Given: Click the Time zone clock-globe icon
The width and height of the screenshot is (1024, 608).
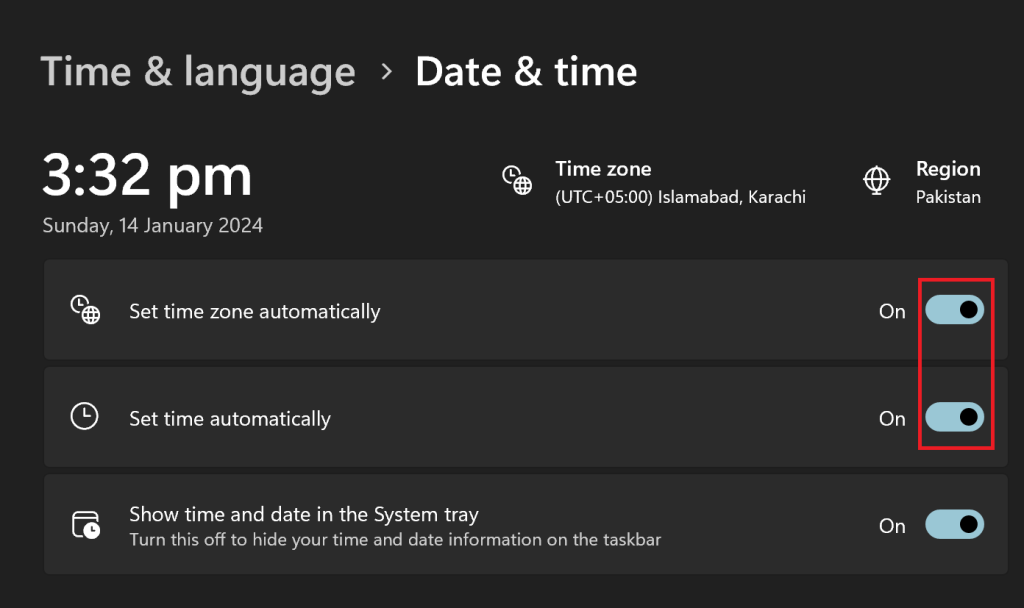Looking at the screenshot, I should [x=516, y=180].
